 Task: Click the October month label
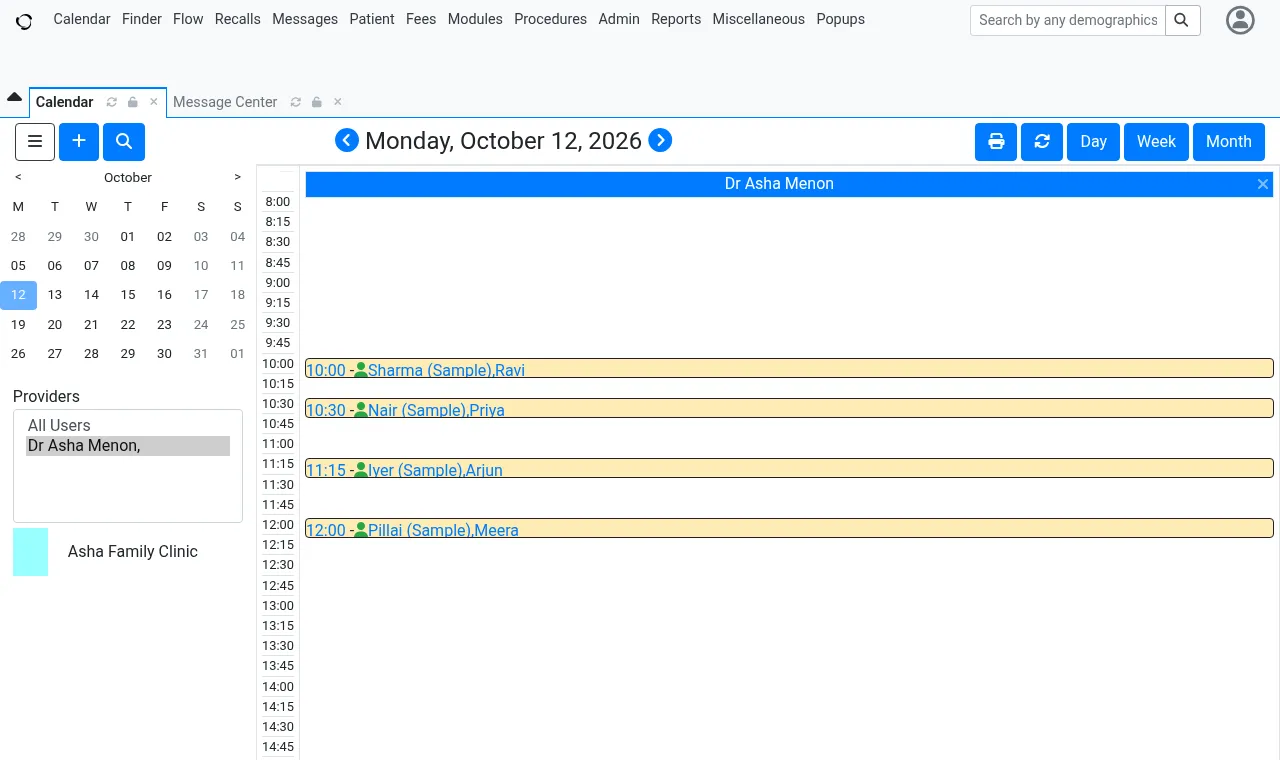128,177
